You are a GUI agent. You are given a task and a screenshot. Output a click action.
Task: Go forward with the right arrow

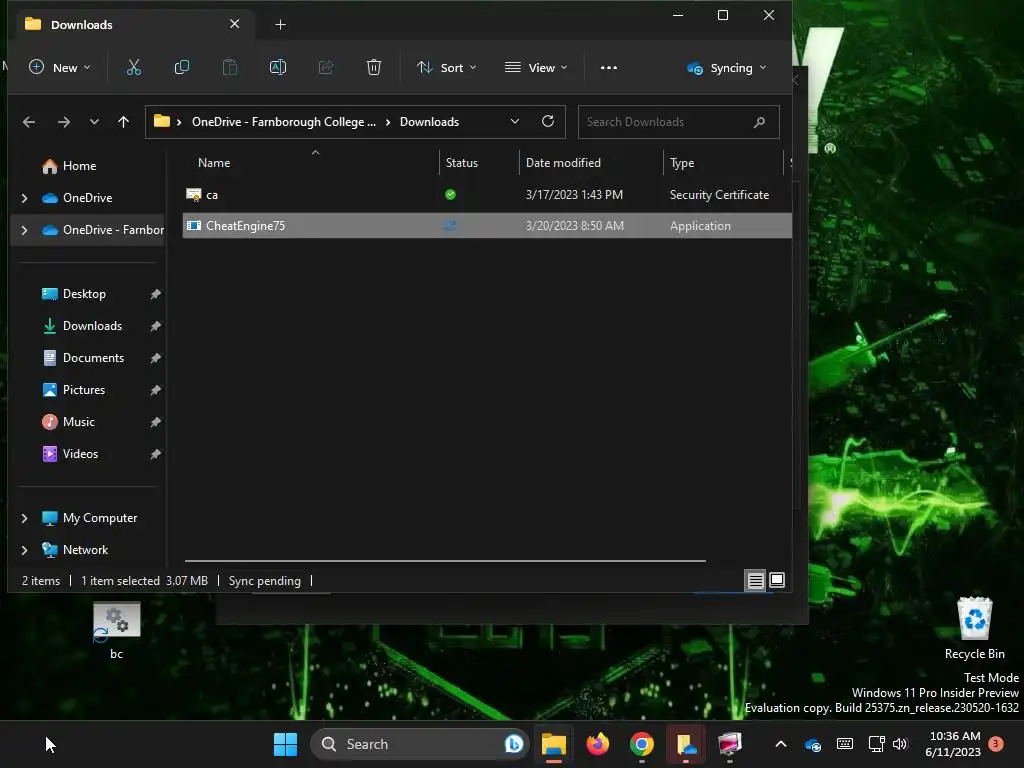(63, 122)
